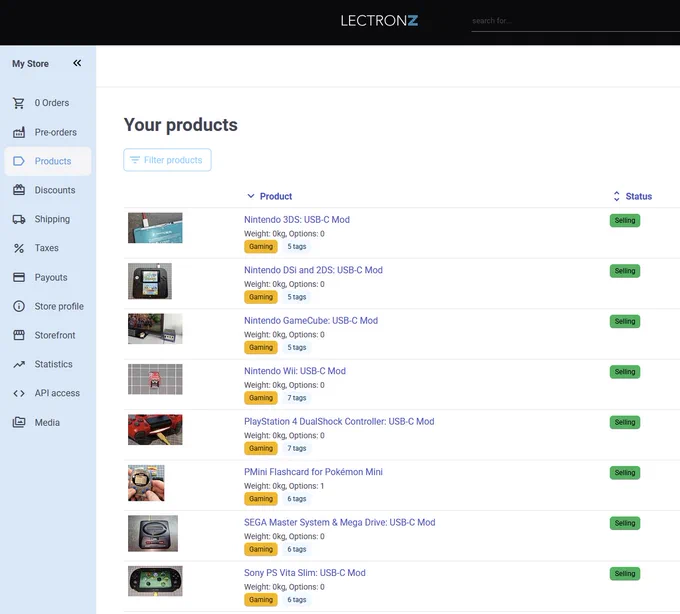The height and width of the screenshot is (614, 680).
Task: Click the Storefront shop icon
Action: pyautogui.click(x=19, y=335)
